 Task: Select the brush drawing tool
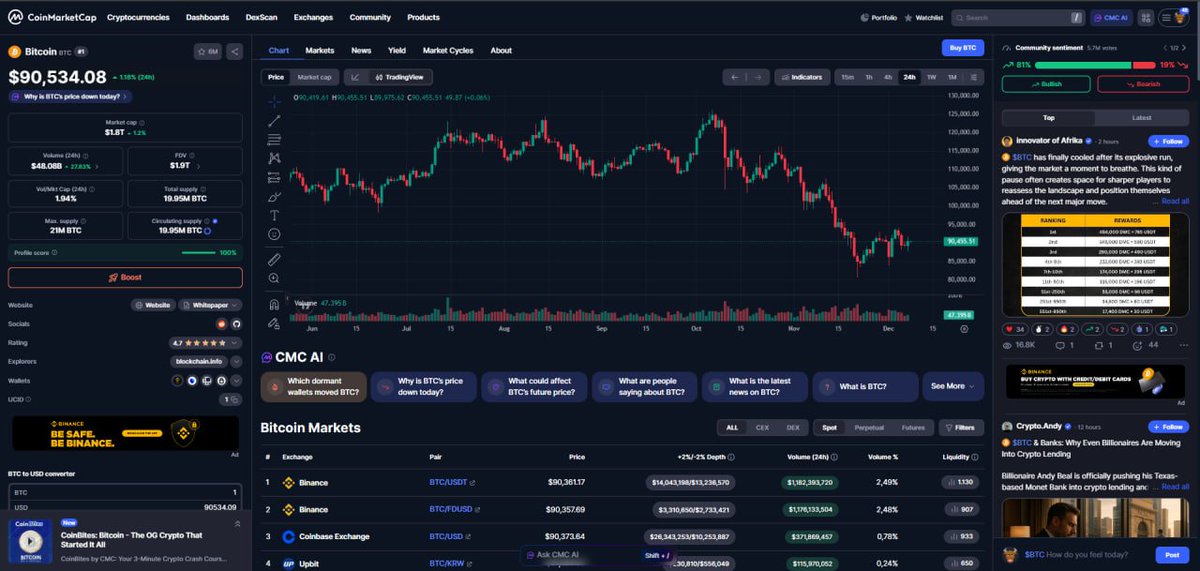pos(274,196)
